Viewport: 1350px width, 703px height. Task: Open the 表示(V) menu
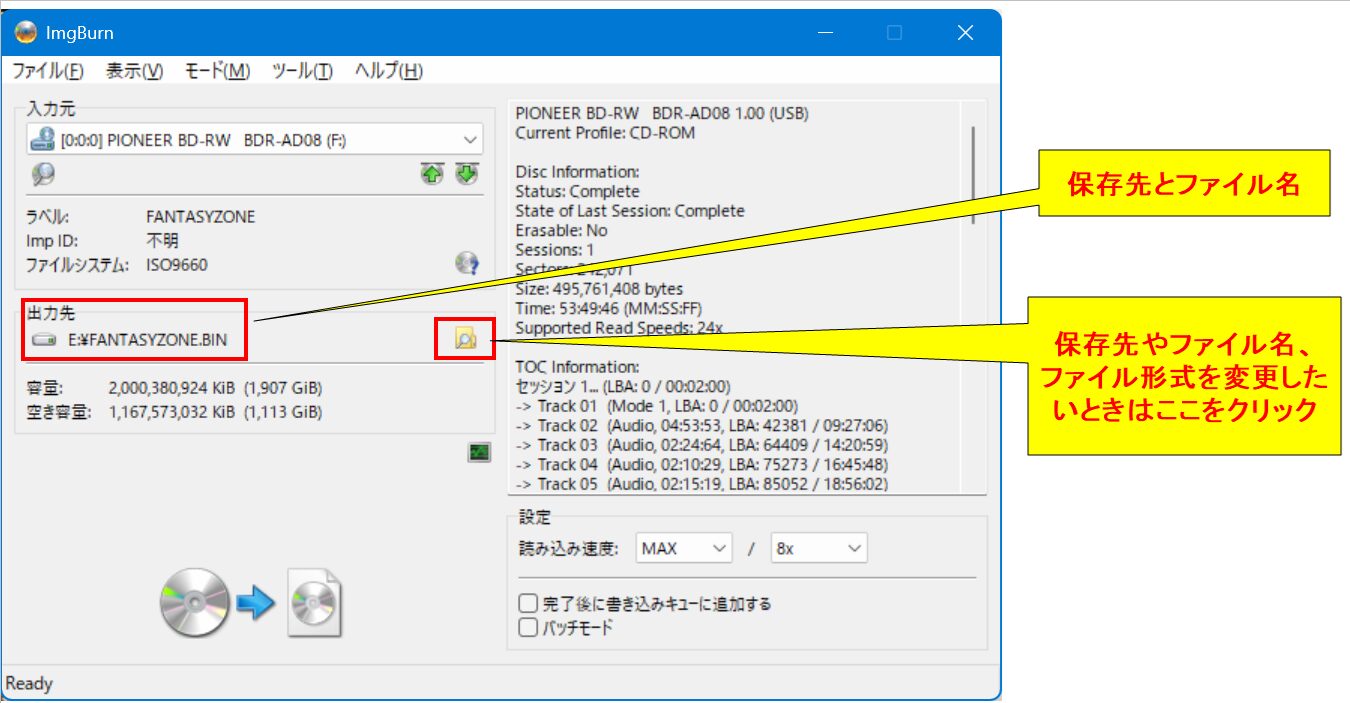(x=134, y=71)
